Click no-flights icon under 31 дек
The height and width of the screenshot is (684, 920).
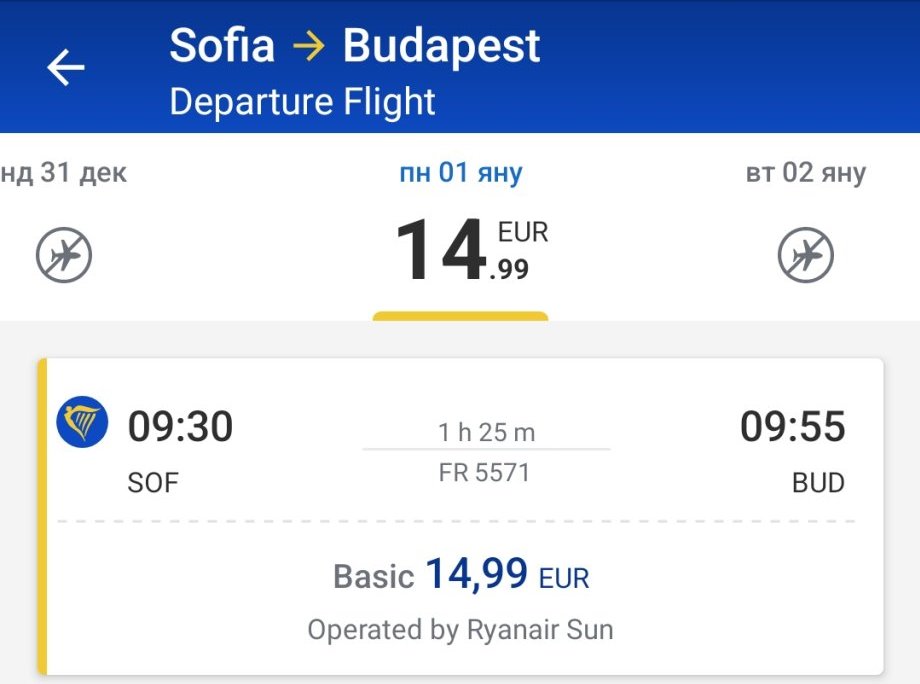(64, 256)
